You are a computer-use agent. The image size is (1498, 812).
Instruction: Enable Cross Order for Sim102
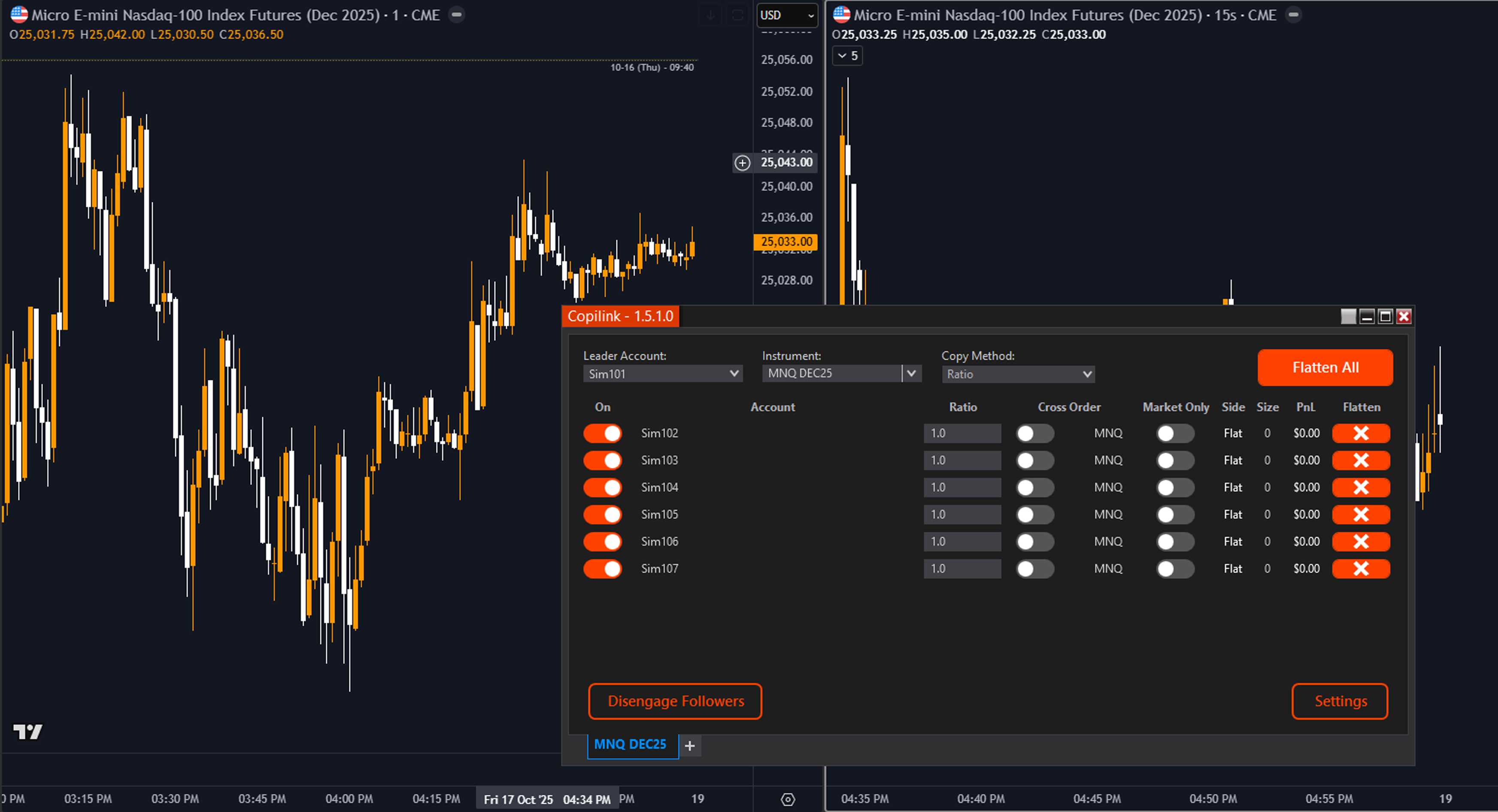[x=1034, y=433]
